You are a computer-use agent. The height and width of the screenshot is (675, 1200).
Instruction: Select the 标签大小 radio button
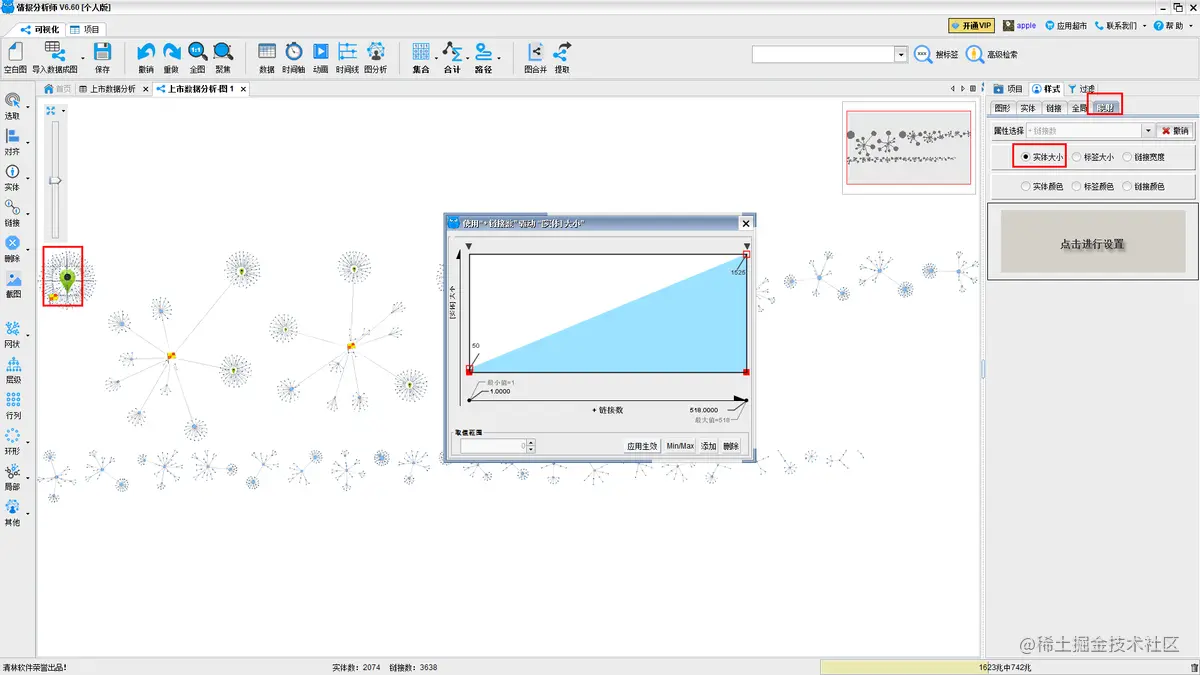click(1076, 157)
